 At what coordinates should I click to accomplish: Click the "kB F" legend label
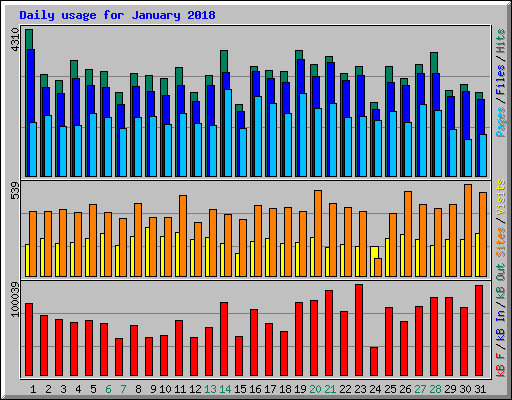501,365
